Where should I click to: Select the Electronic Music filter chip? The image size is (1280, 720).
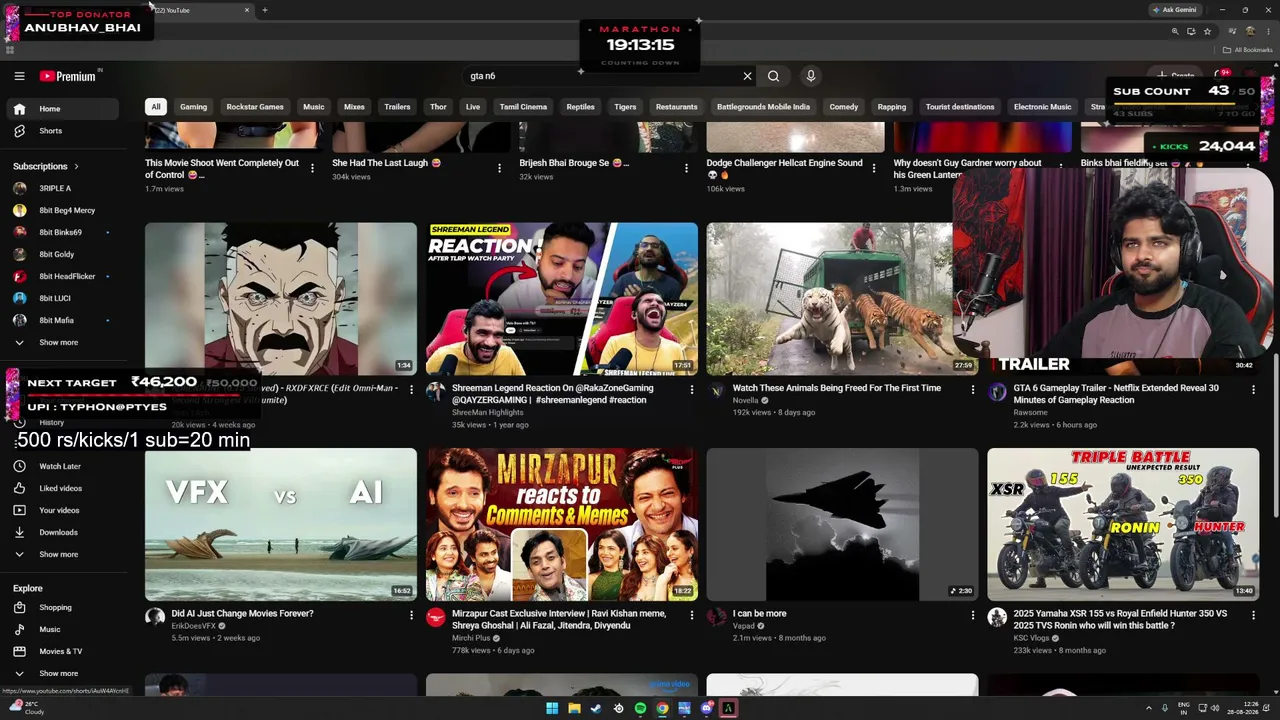coord(1042,107)
